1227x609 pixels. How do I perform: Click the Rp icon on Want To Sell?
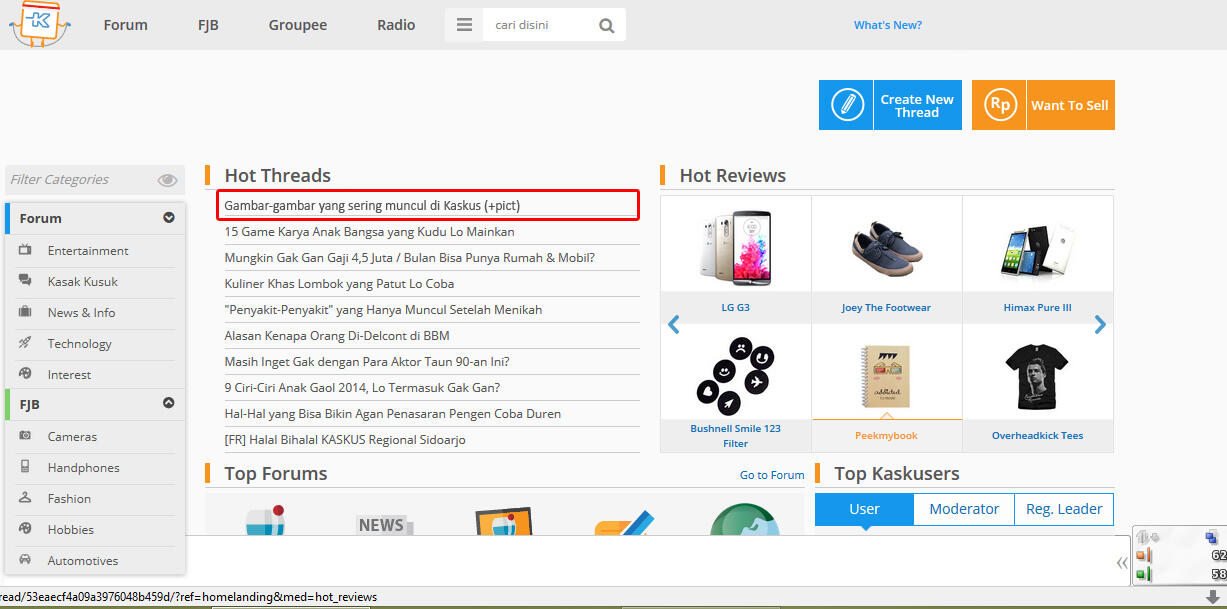click(999, 105)
